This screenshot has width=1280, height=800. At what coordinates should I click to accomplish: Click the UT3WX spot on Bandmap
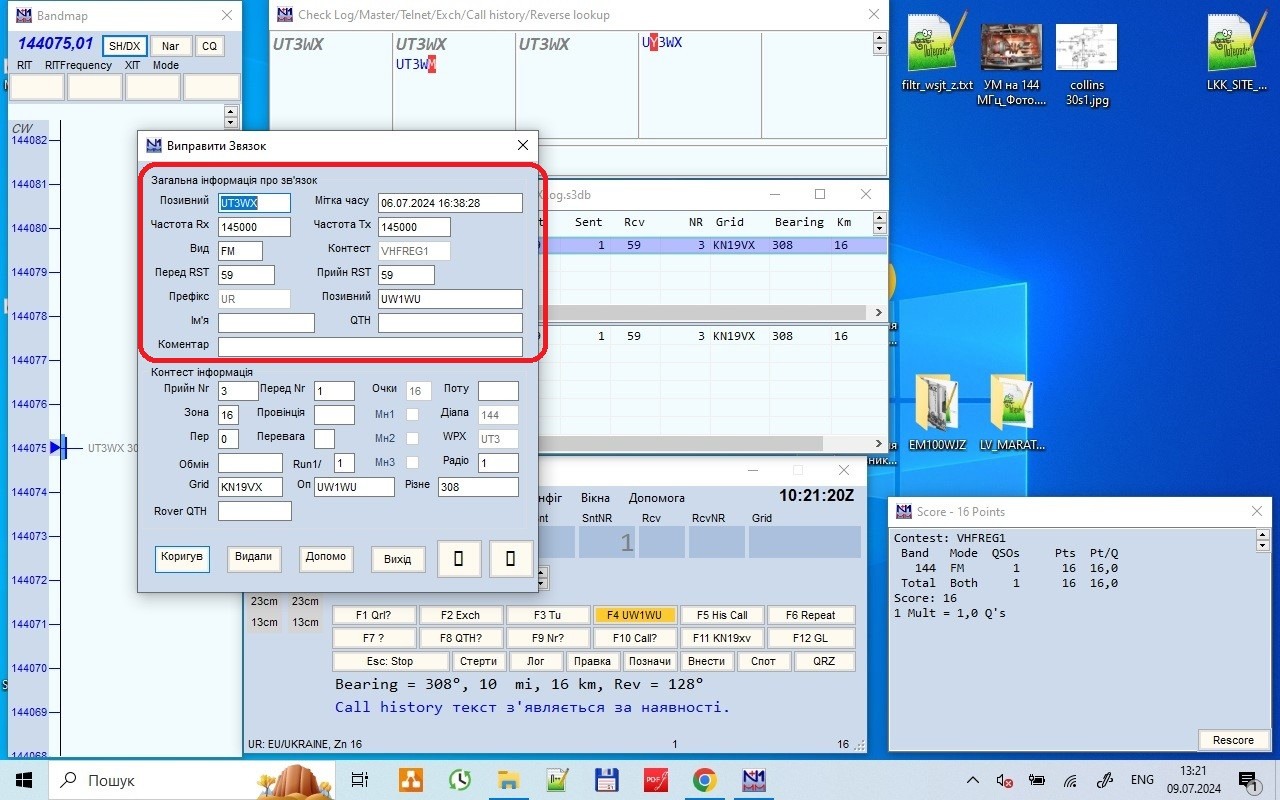(113, 448)
